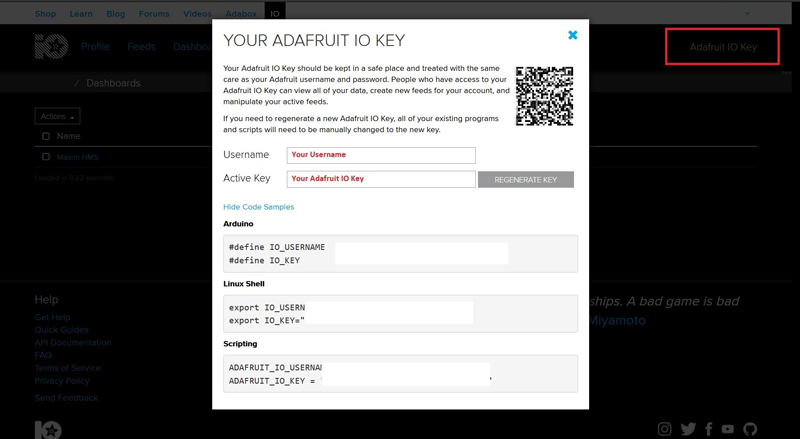Screen dimensions: 800x439
Task: Open Adafruit YouTube channel icon
Action: point(728,429)
